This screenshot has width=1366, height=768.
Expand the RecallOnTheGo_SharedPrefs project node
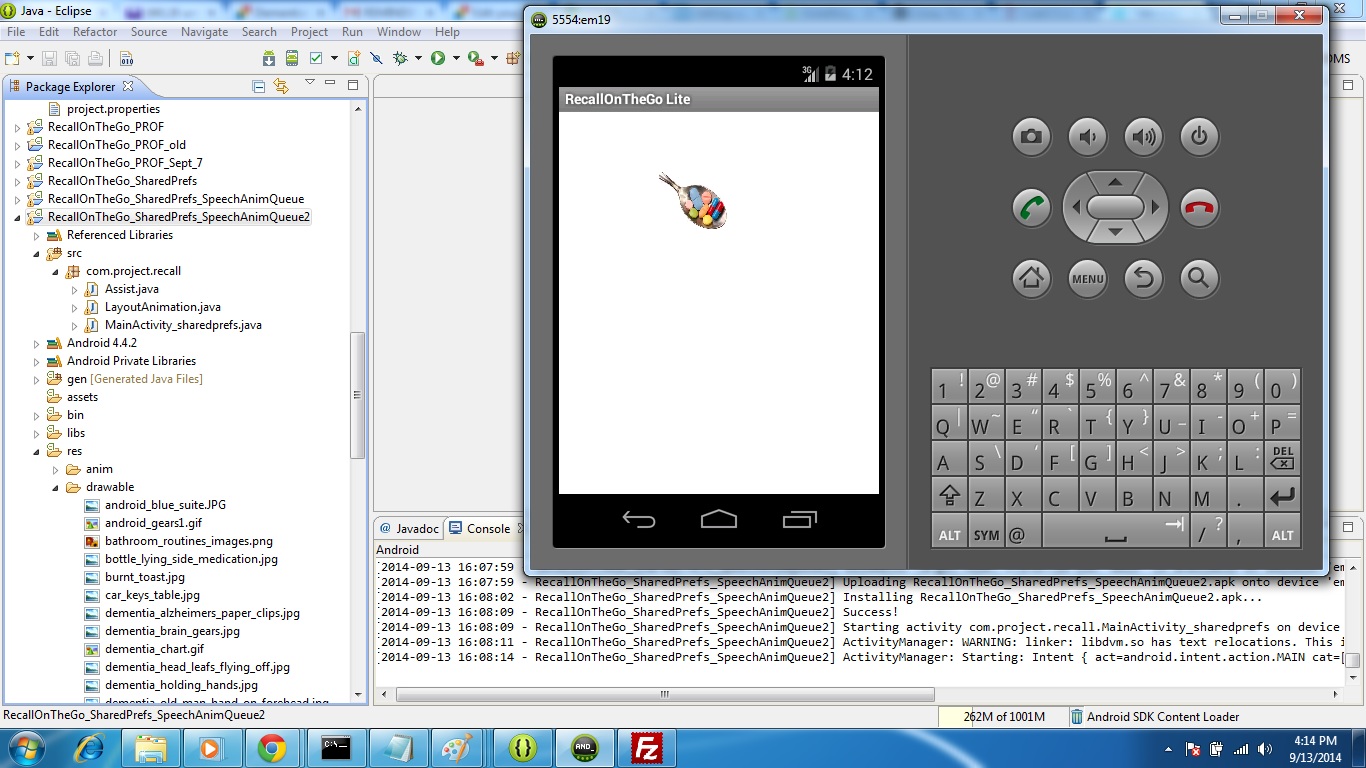17,181
